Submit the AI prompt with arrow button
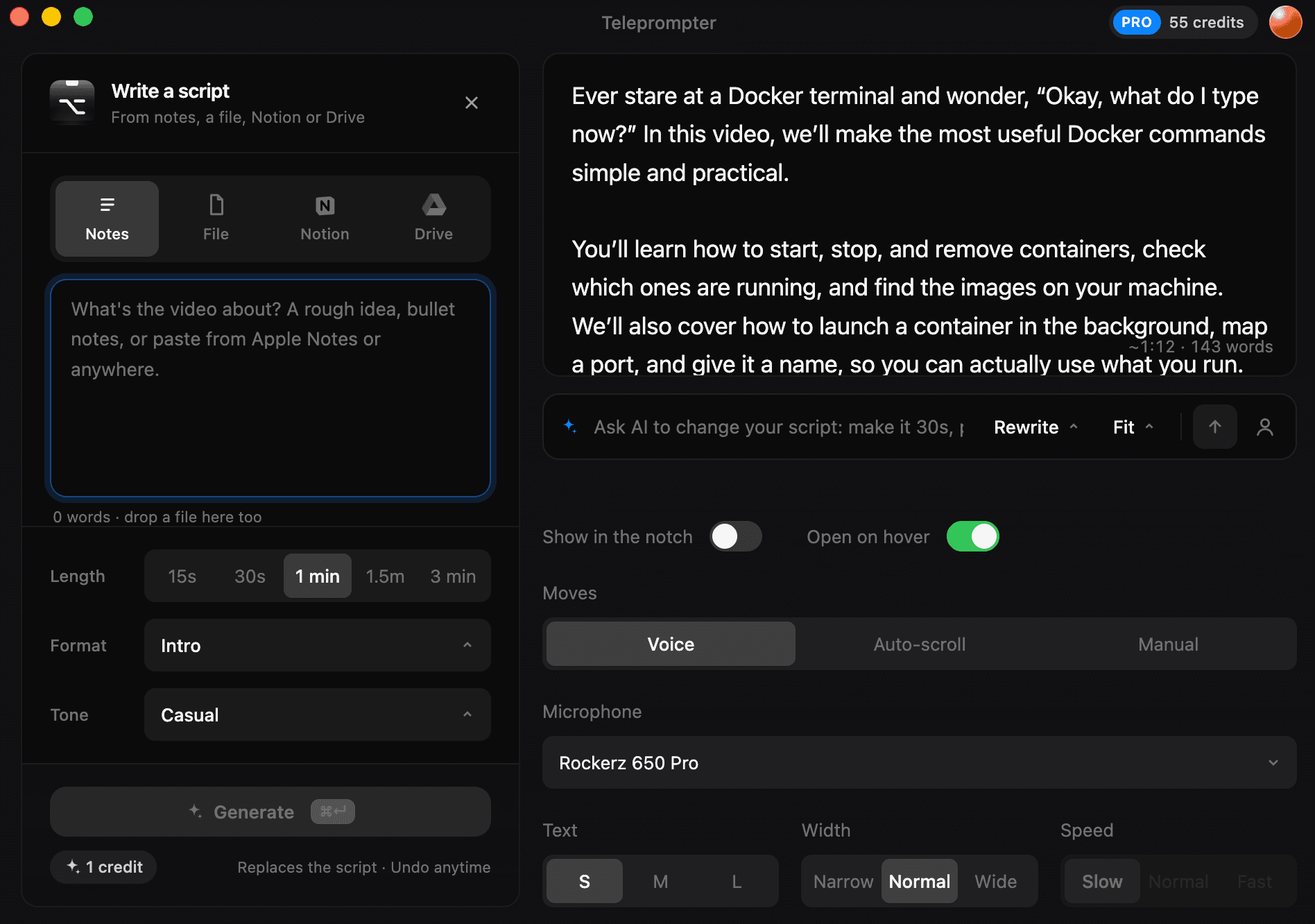Viewport: 1315px width, 924px height. pyautogui.click(x=1215, y=427)
